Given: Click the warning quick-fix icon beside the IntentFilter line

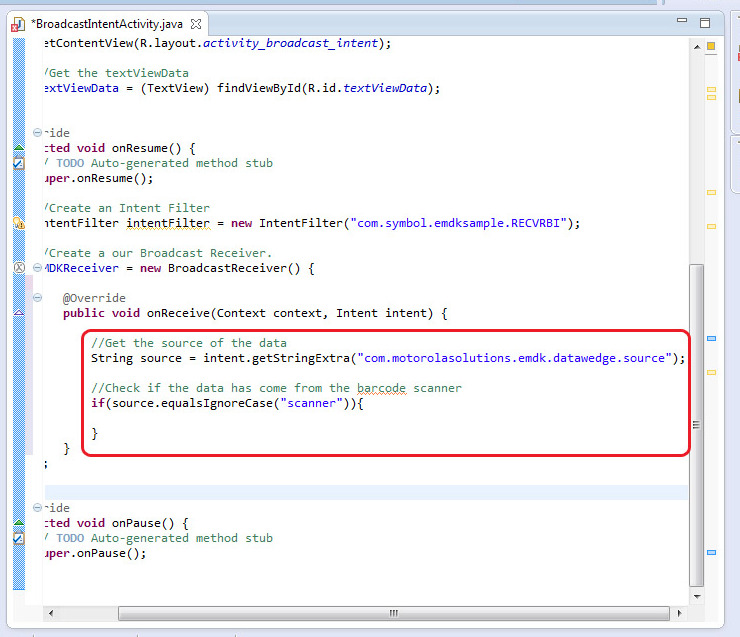Looking at the screenshot, I should click(18, 223).
